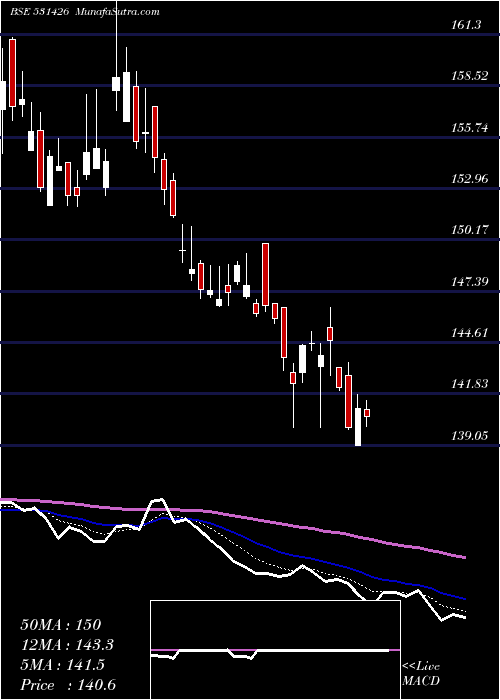Click the Price : 140.6 readout
This screenshot has height=700, width=500.
point(68,685)
